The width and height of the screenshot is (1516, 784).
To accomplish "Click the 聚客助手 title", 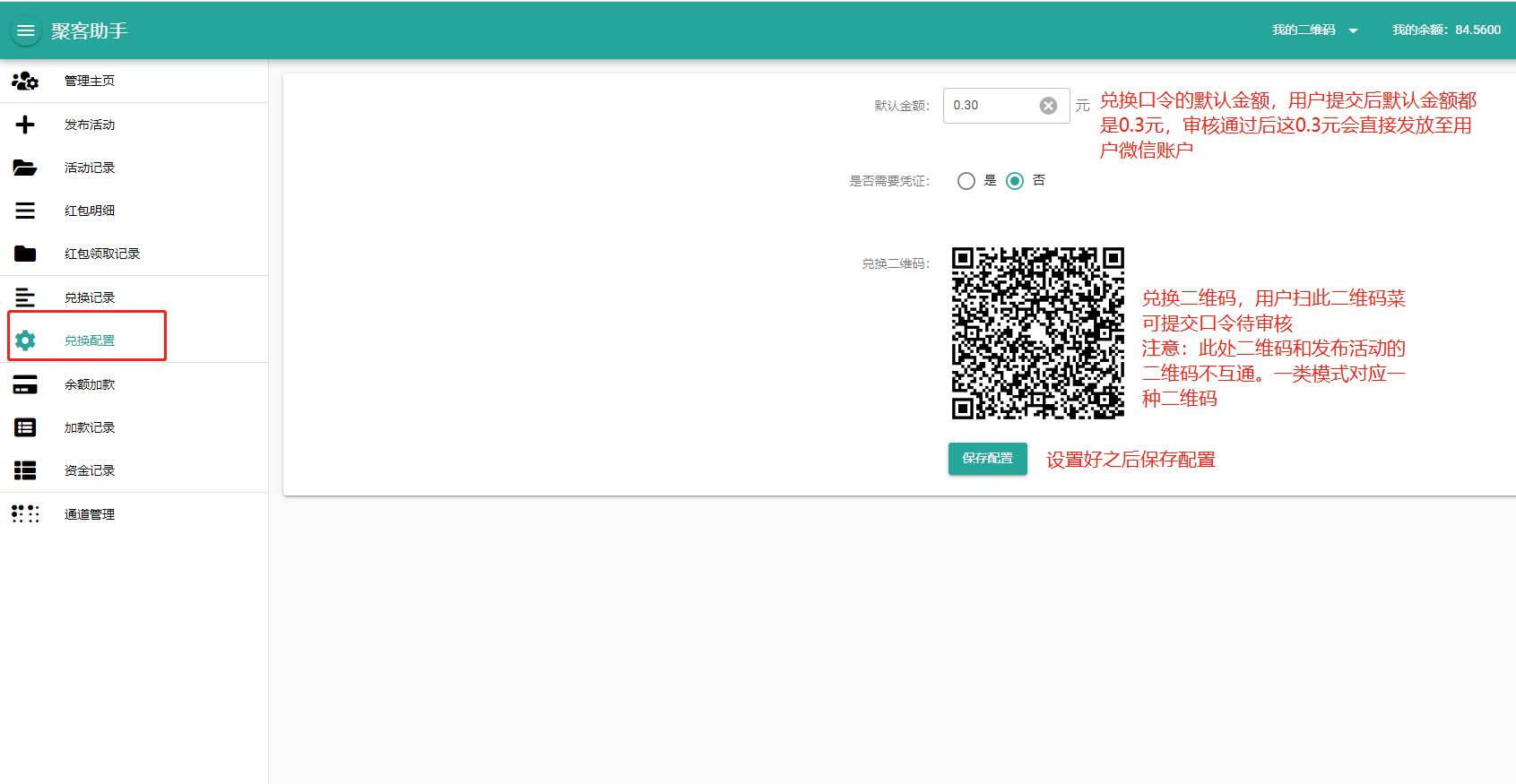I will (90, 30).
